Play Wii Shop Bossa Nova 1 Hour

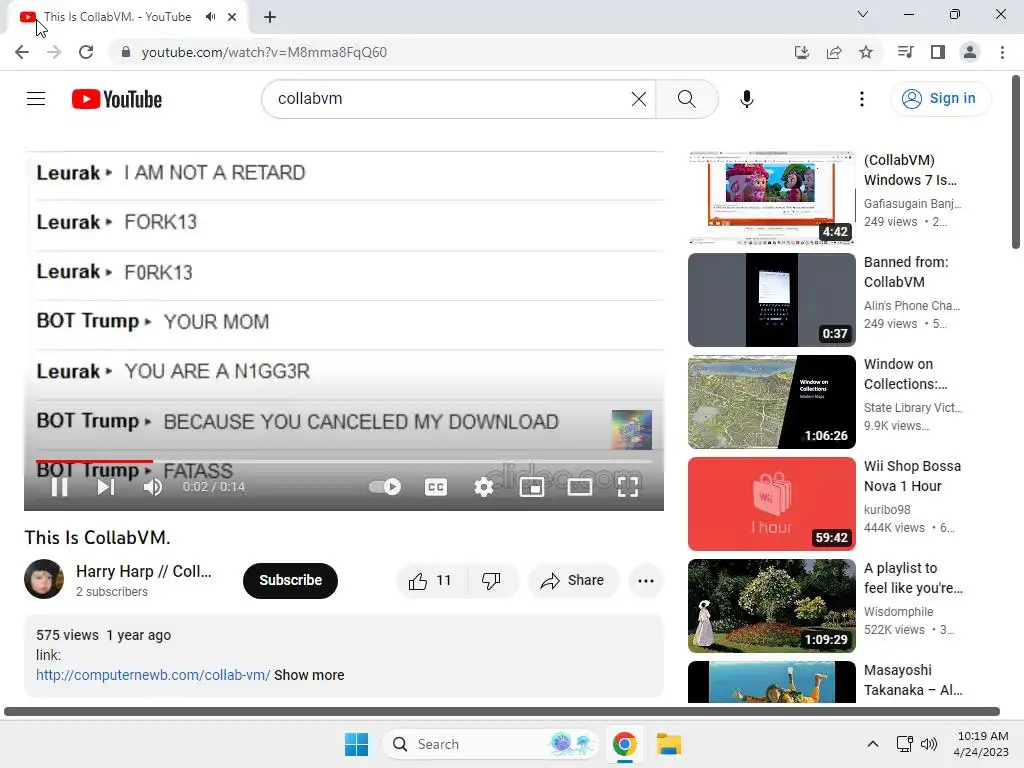coord(771,504)
